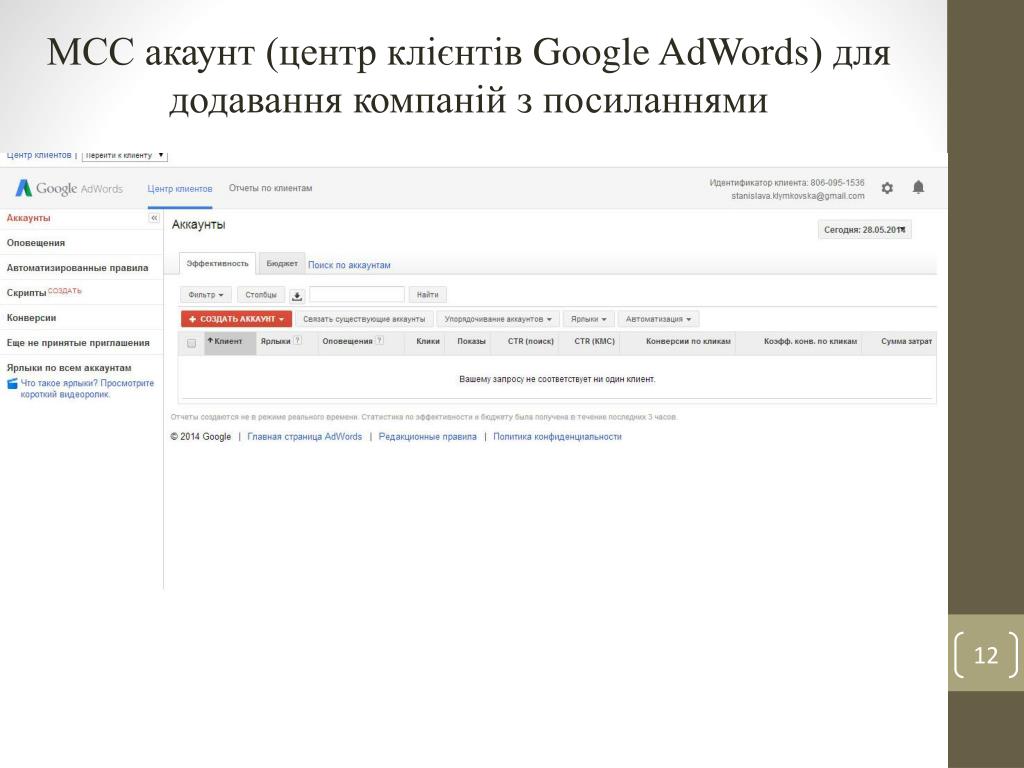
Task: Switch to the Центр клиентов tab
Action: 180,189
